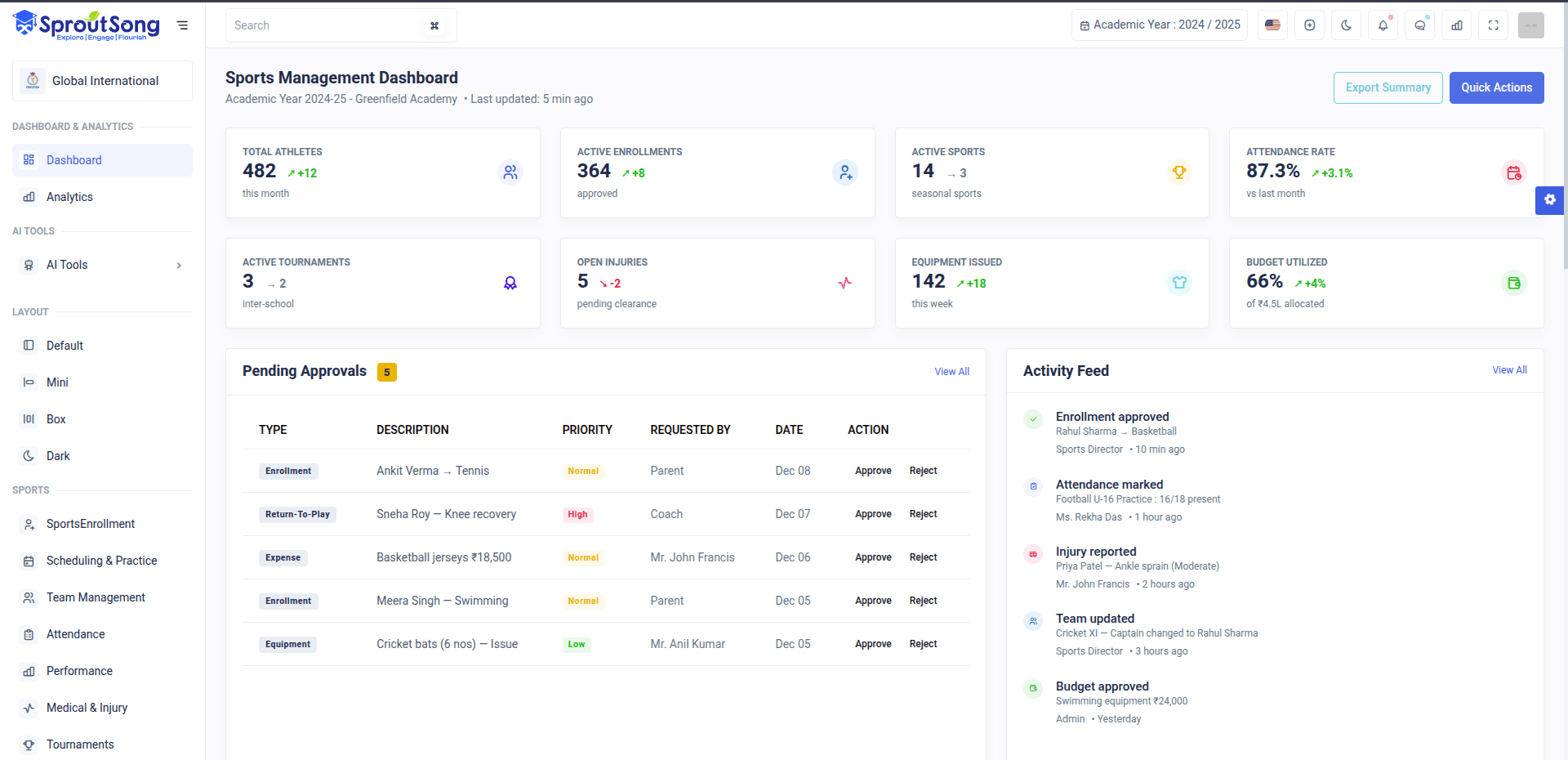The height and width of the screenshot is (760, 1568).
Task: Select the Box layout
Action: pyautogui.click(x=102, y=419)
